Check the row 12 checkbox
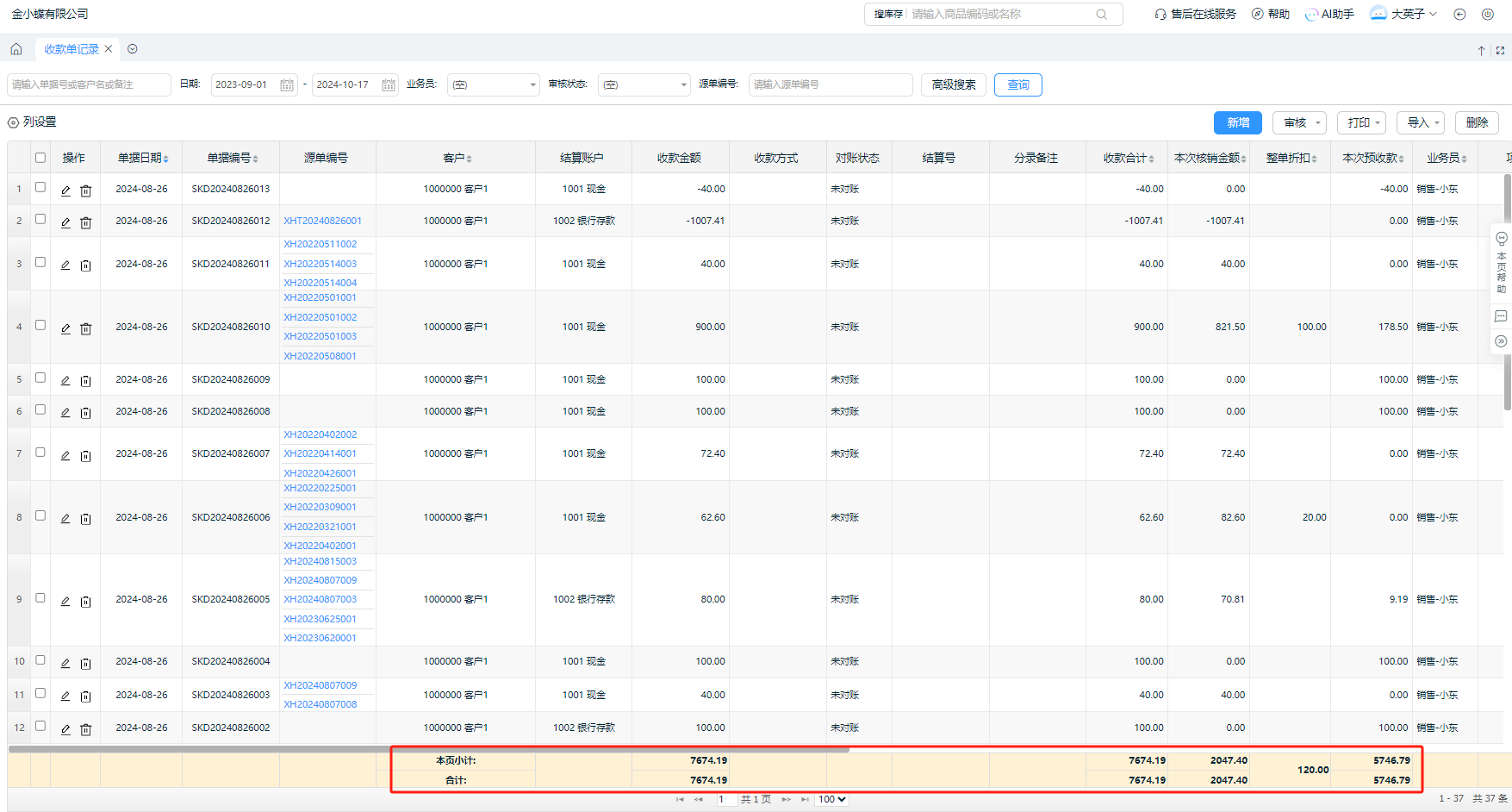The image size is (1512, 812). coord(40,726)
